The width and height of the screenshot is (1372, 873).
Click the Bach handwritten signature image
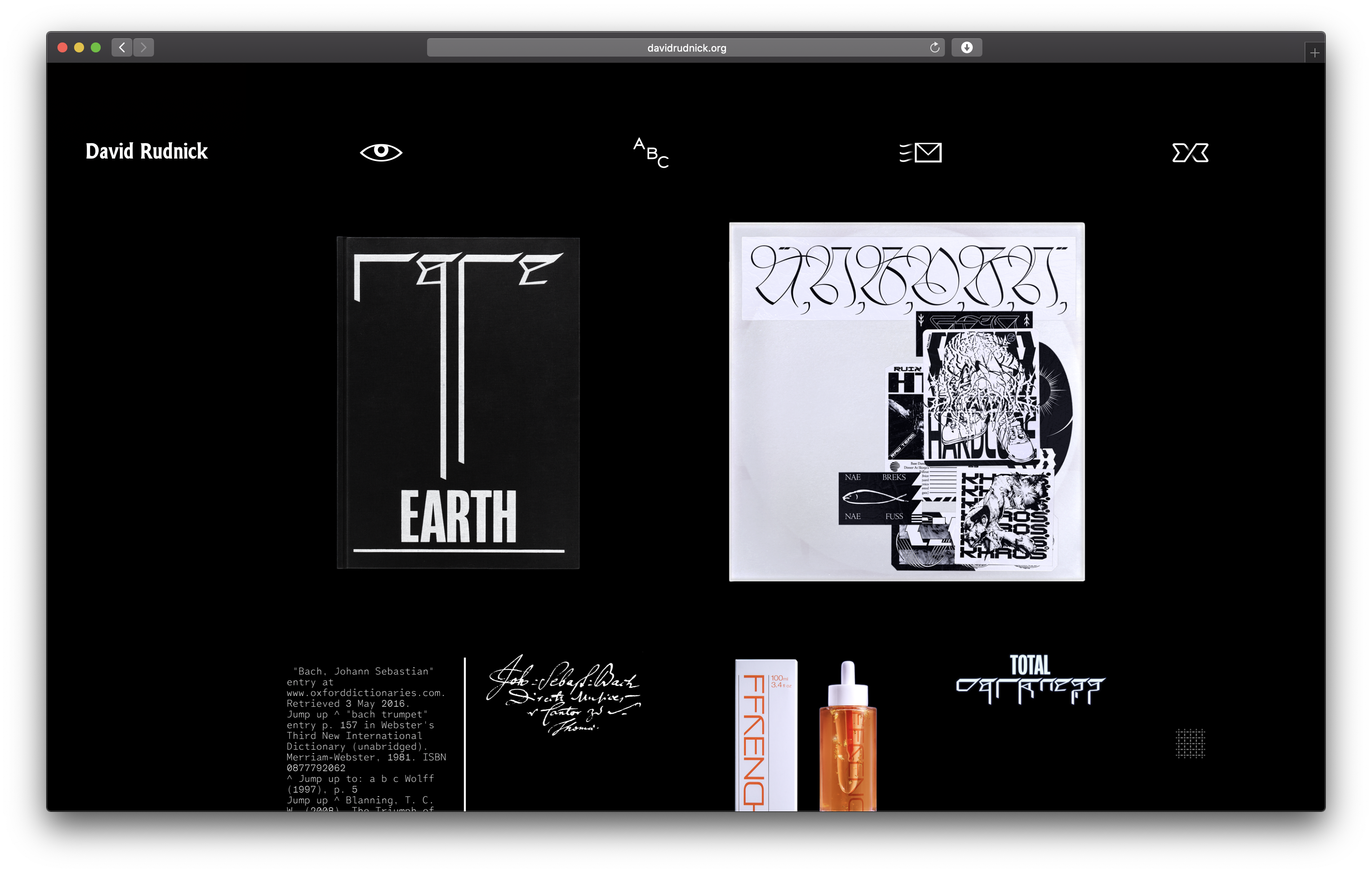(x=563, y=696)
